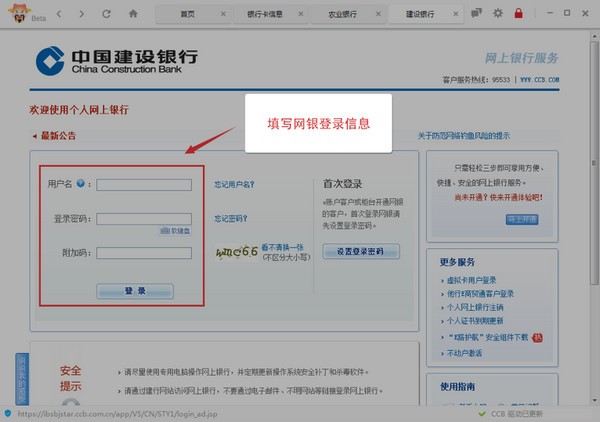Screen dimensions: 600x422
Task: Open the 不动户激活 link
Action: 465,353
